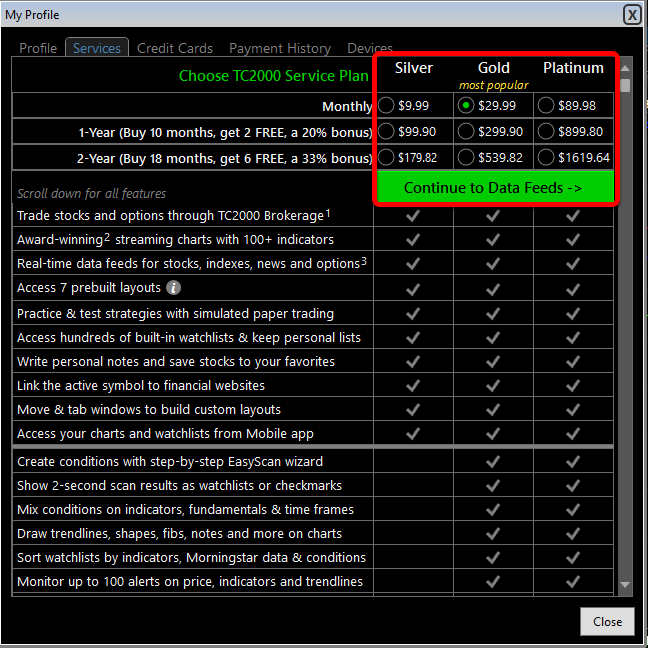Open the Payment History tab

click(x=280, y=48)
